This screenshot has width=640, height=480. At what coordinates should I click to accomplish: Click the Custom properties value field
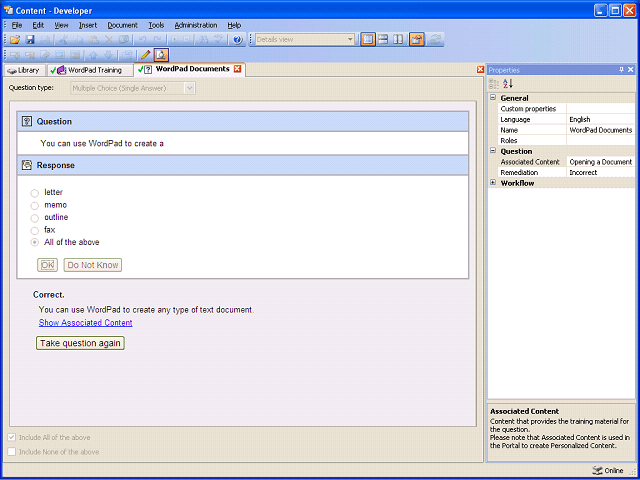coord(600,109)
